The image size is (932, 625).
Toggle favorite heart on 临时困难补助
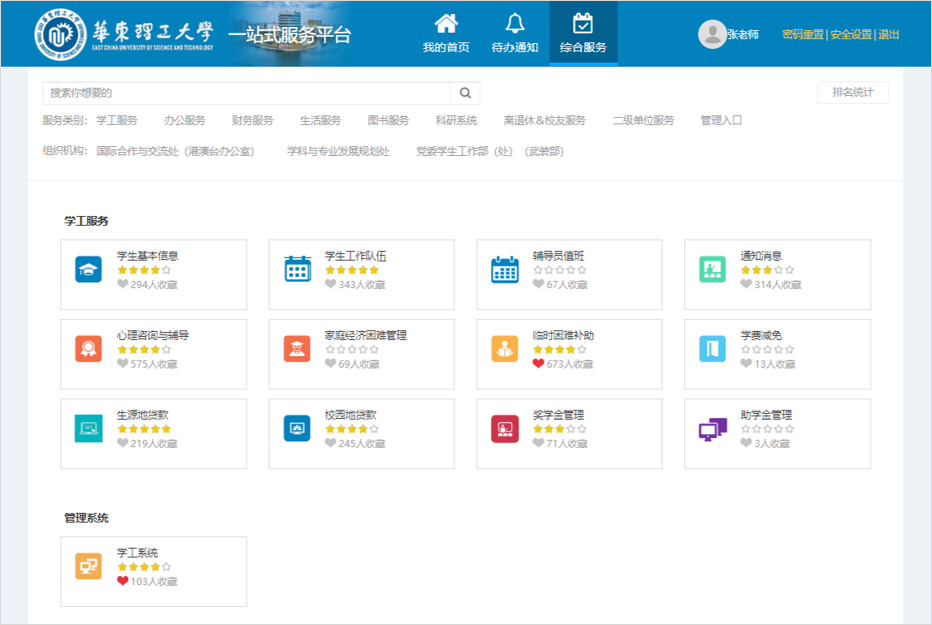point(539,364)
